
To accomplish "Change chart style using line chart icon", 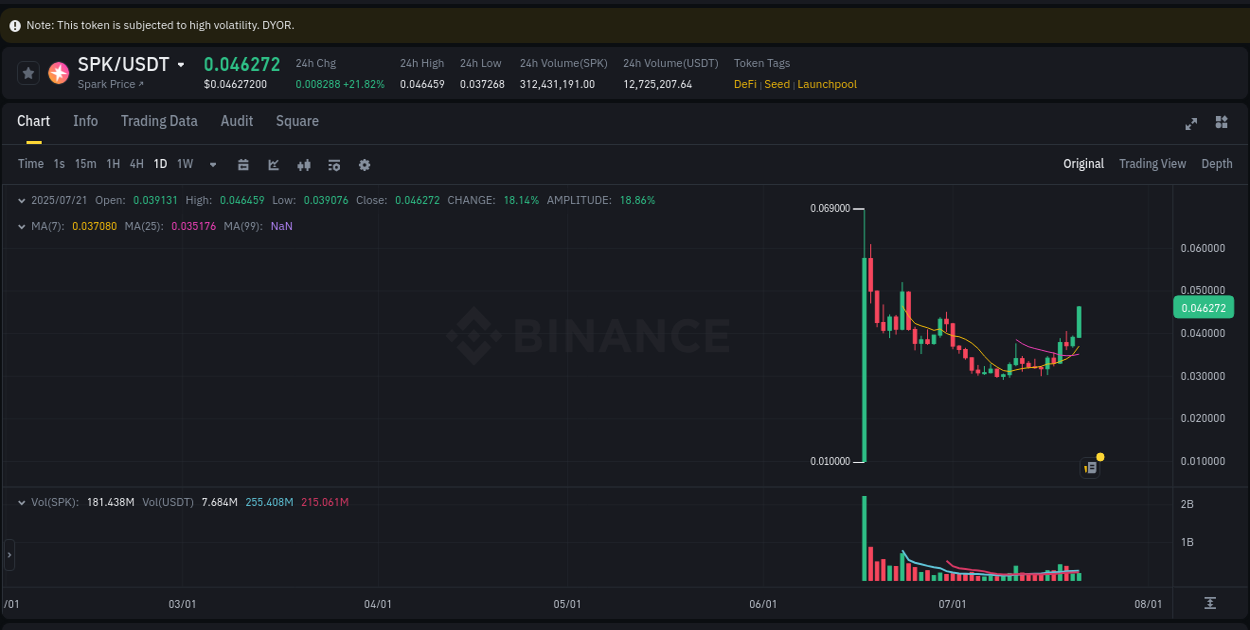I will pyautogui.click(x=273, y=164).
